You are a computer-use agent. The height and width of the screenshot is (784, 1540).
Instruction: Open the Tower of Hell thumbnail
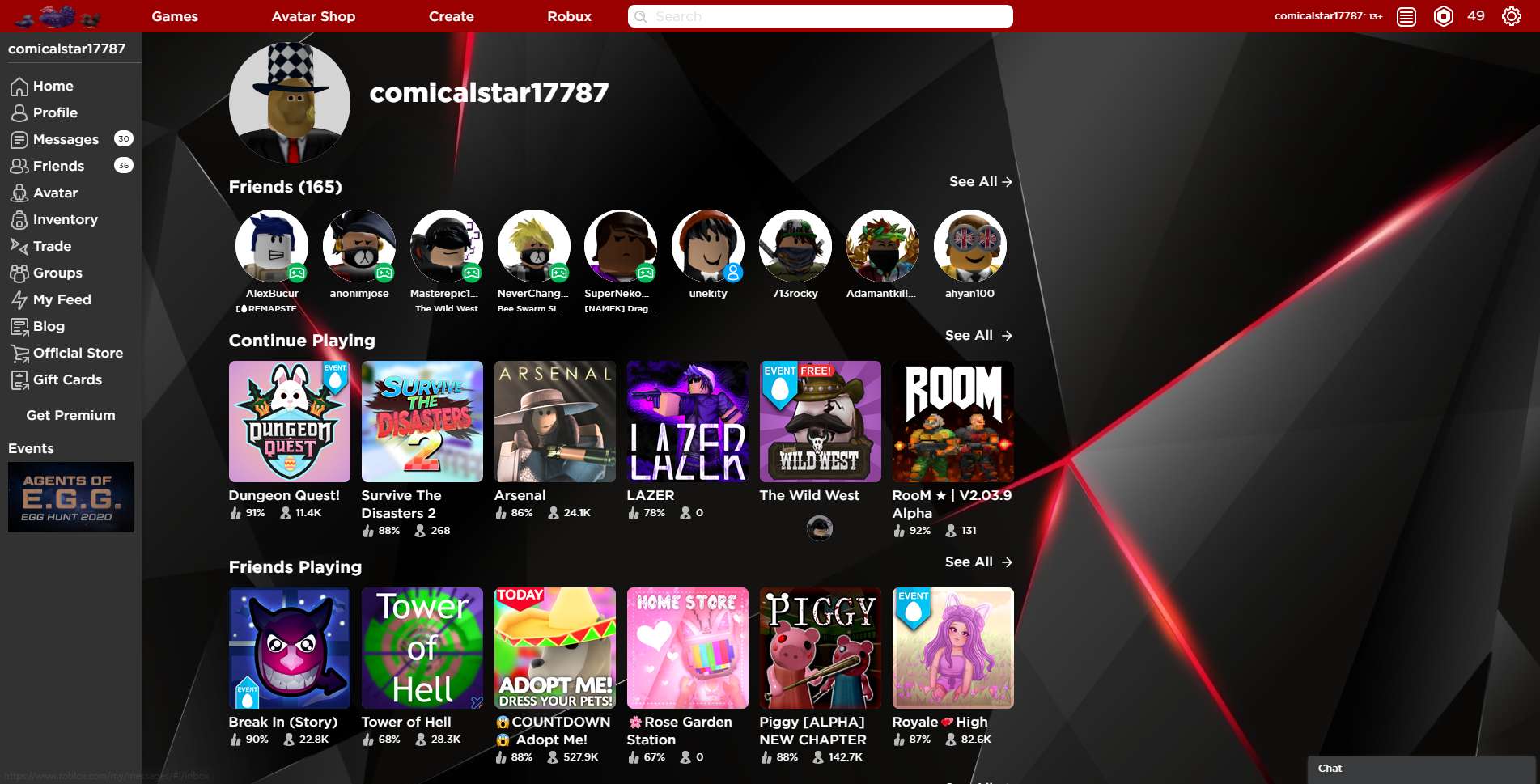422,648
